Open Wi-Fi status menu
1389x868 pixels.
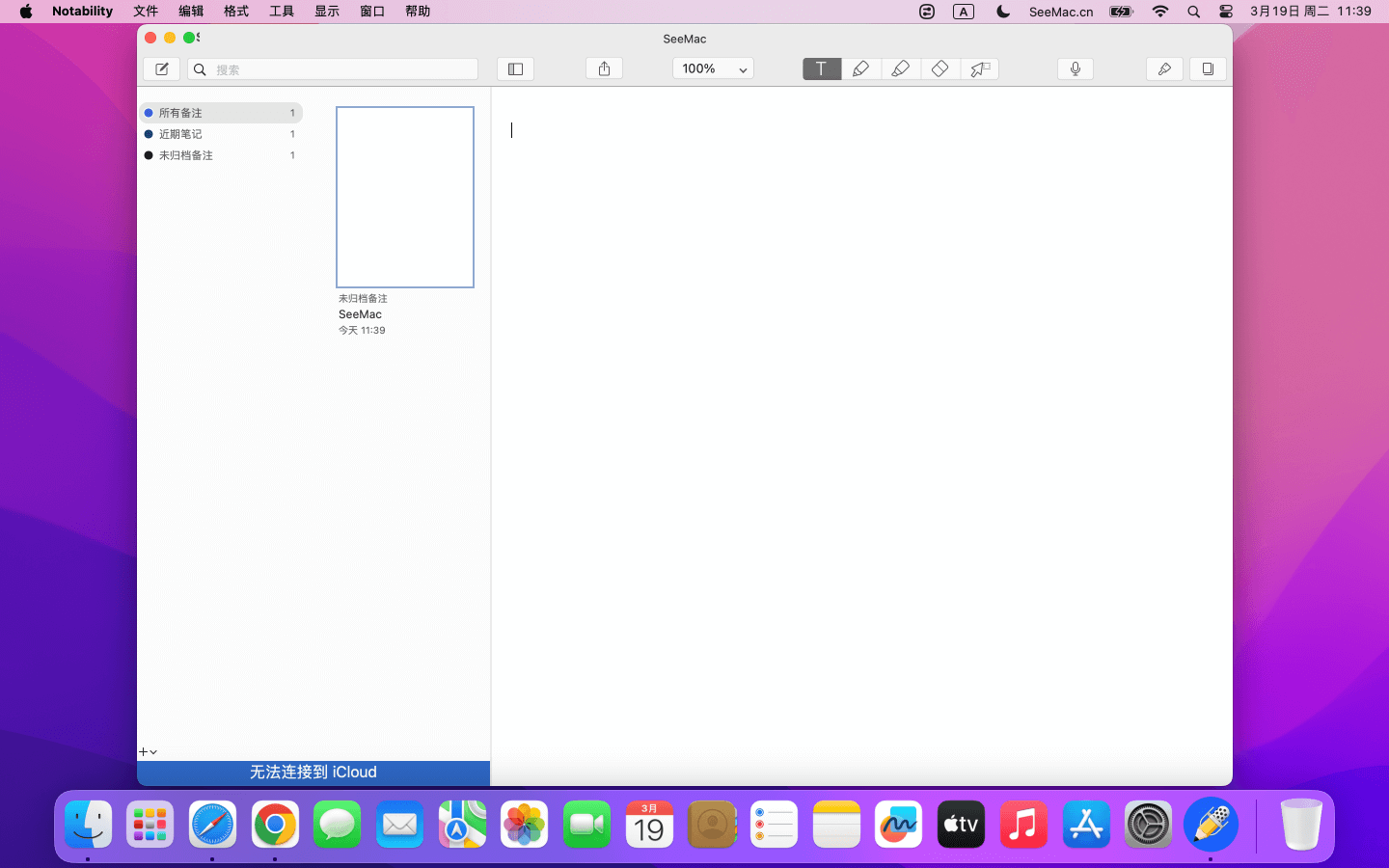point(1160,12)
